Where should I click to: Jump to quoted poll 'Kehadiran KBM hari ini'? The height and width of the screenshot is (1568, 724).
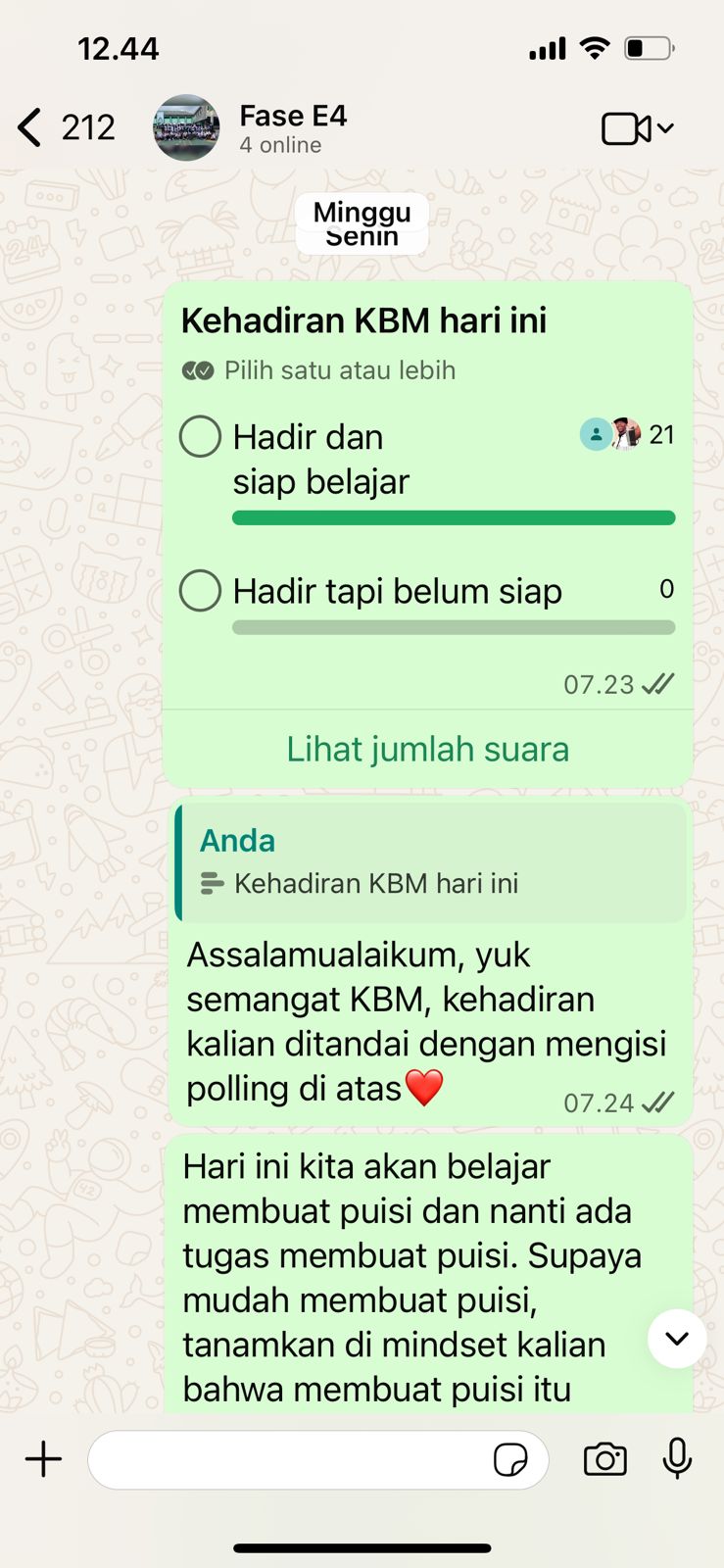coord(431,862)
